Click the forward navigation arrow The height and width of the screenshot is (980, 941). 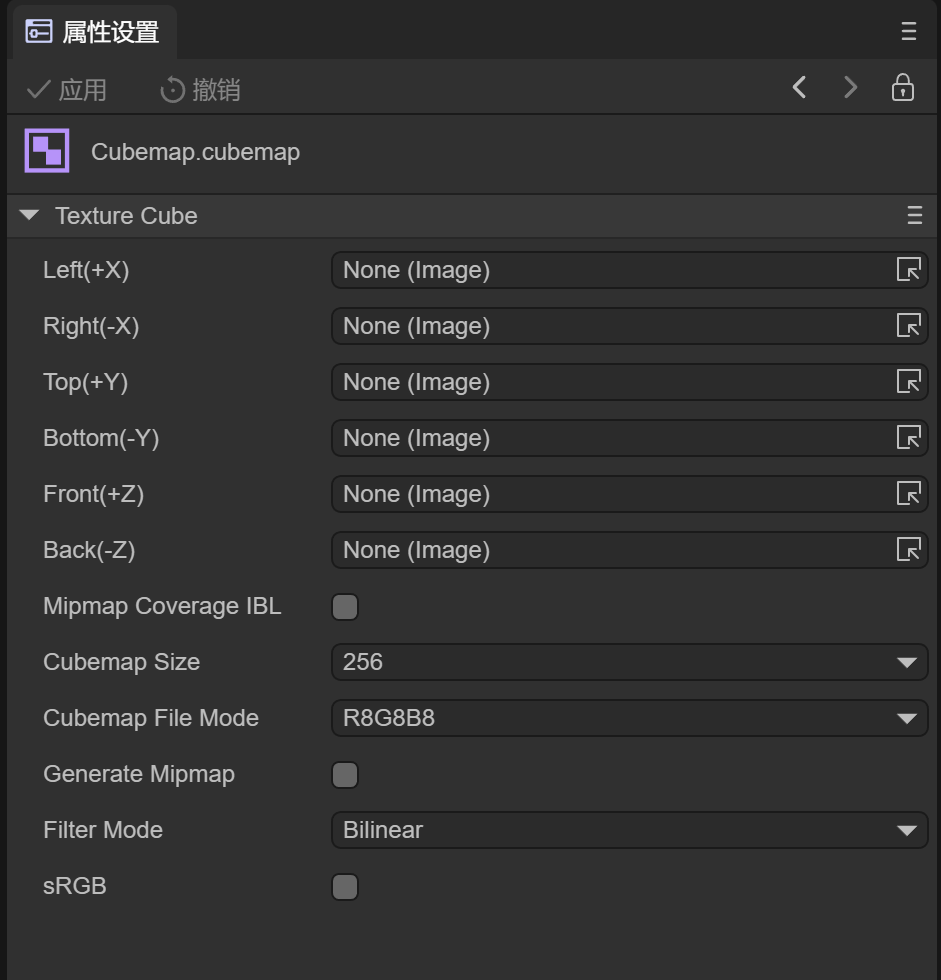pos(851,88)
